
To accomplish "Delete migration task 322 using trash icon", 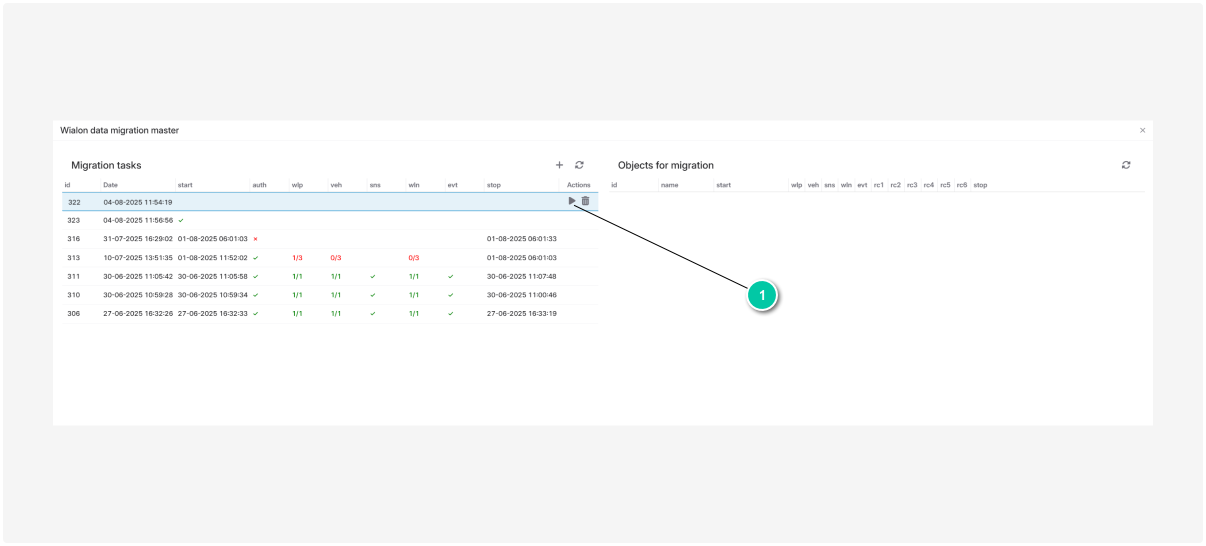I will [x=586, y=201].
